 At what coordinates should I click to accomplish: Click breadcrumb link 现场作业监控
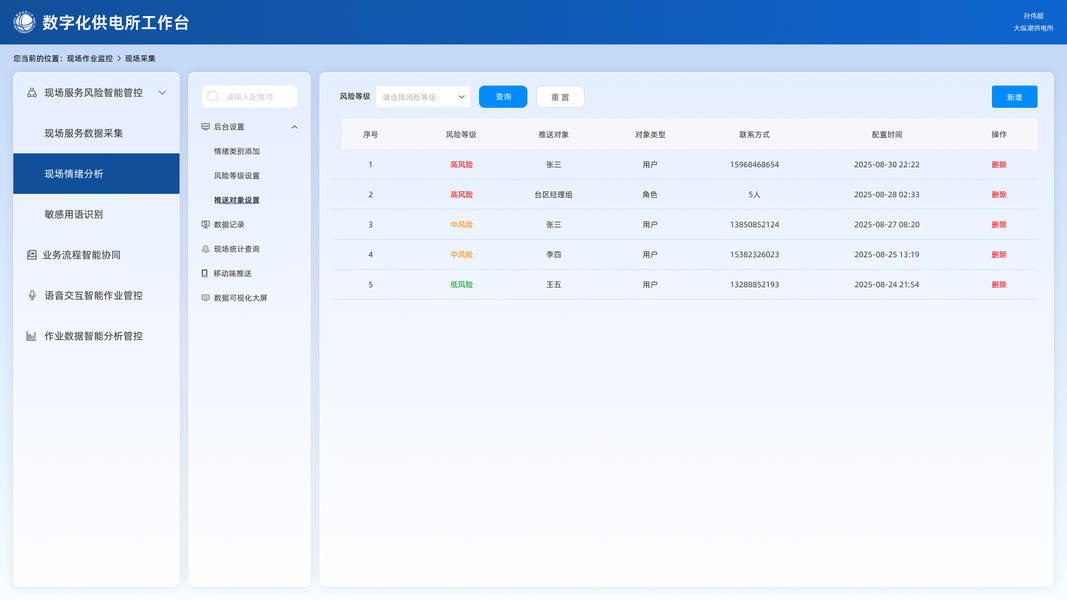pos(90,59)
